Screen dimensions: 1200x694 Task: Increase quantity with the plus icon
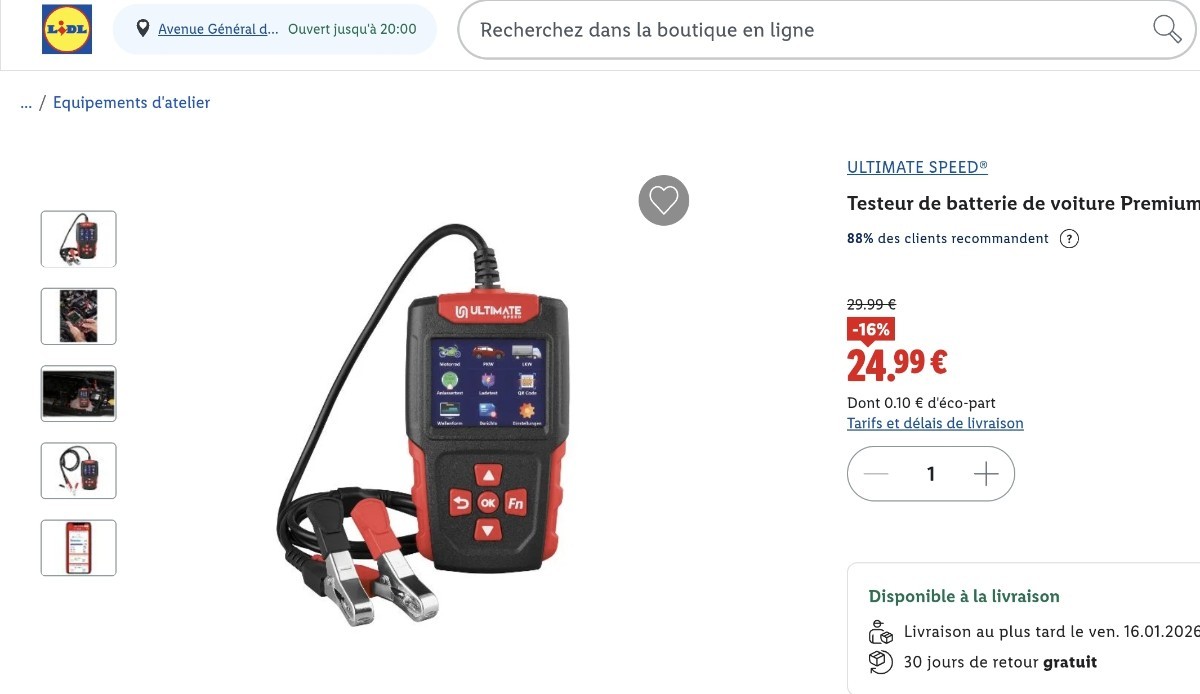pos(986,474)
